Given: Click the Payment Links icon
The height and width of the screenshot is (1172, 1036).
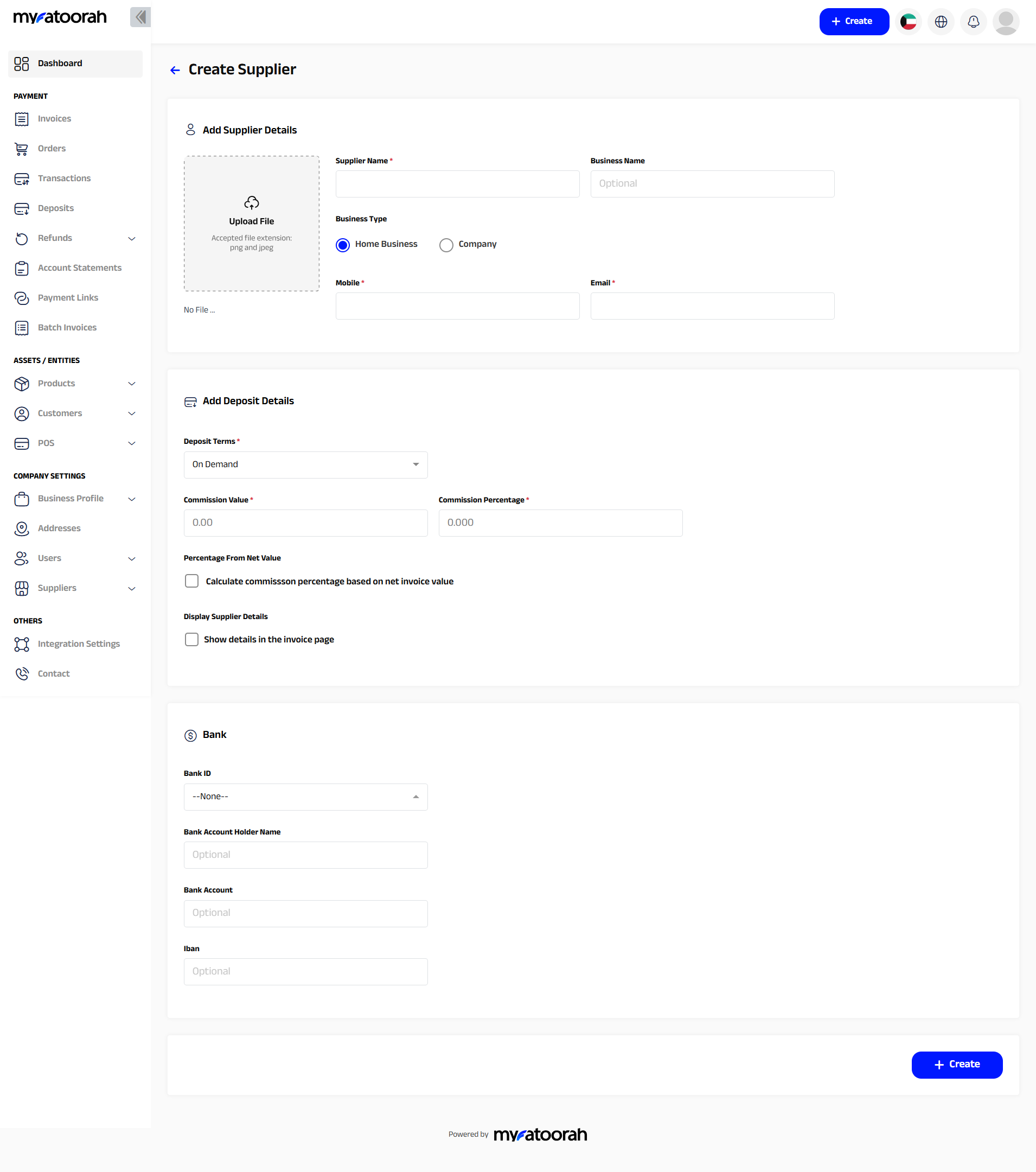Looking at the screenshot, I should coord(21,297).
